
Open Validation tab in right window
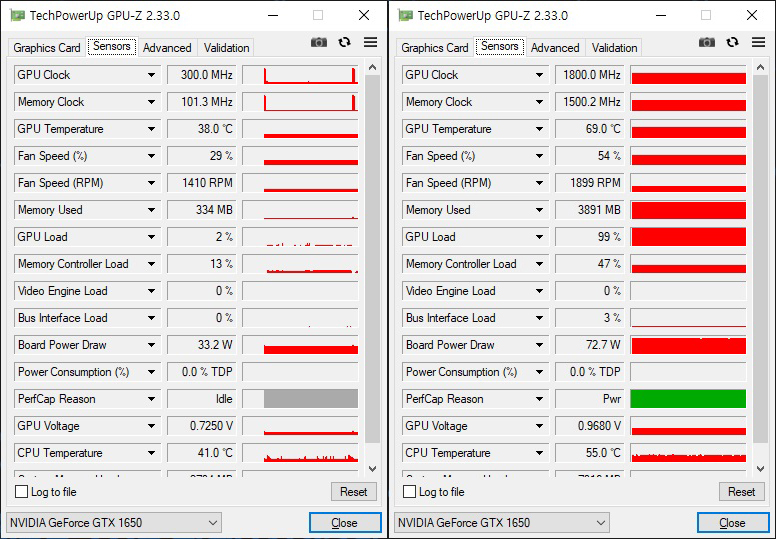614,48
